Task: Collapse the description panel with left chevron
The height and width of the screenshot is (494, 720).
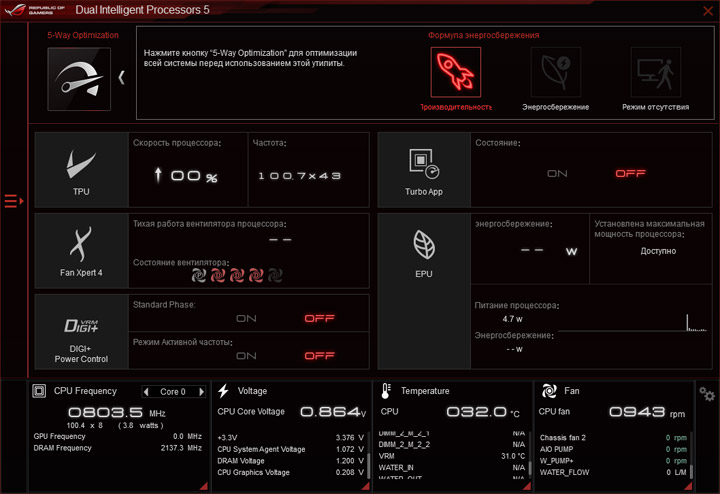Action: pyautogui.click(x=121, y=78)
